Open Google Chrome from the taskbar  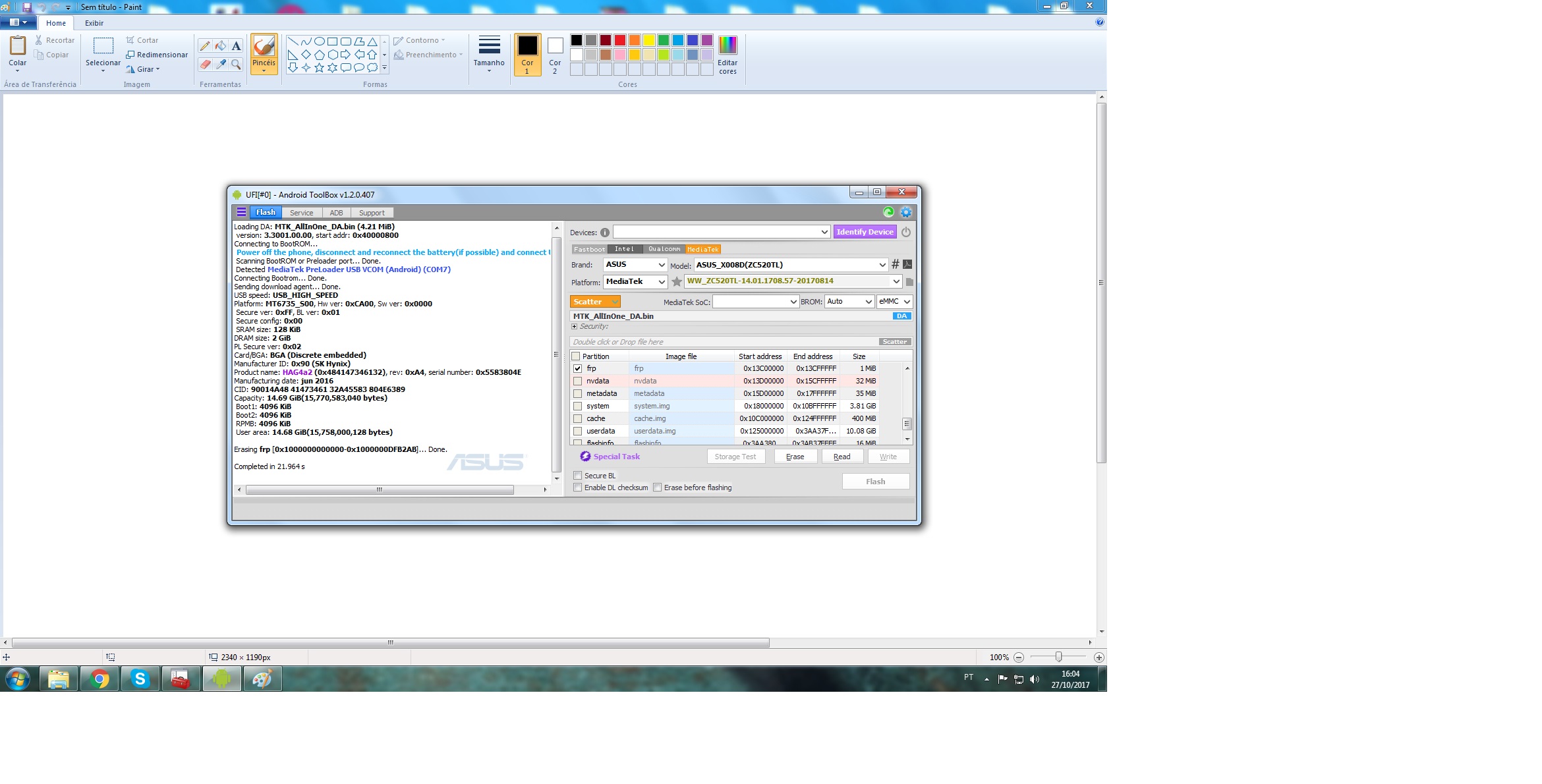coord(100,679)
